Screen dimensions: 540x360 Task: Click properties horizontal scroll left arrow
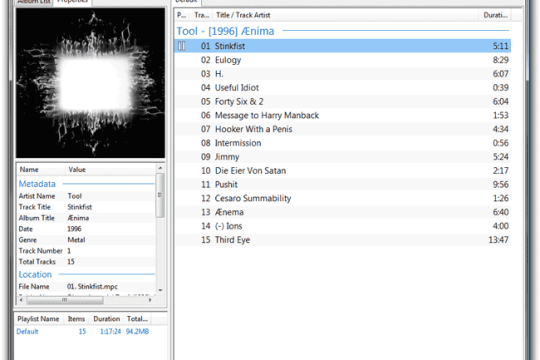(21, 300)
